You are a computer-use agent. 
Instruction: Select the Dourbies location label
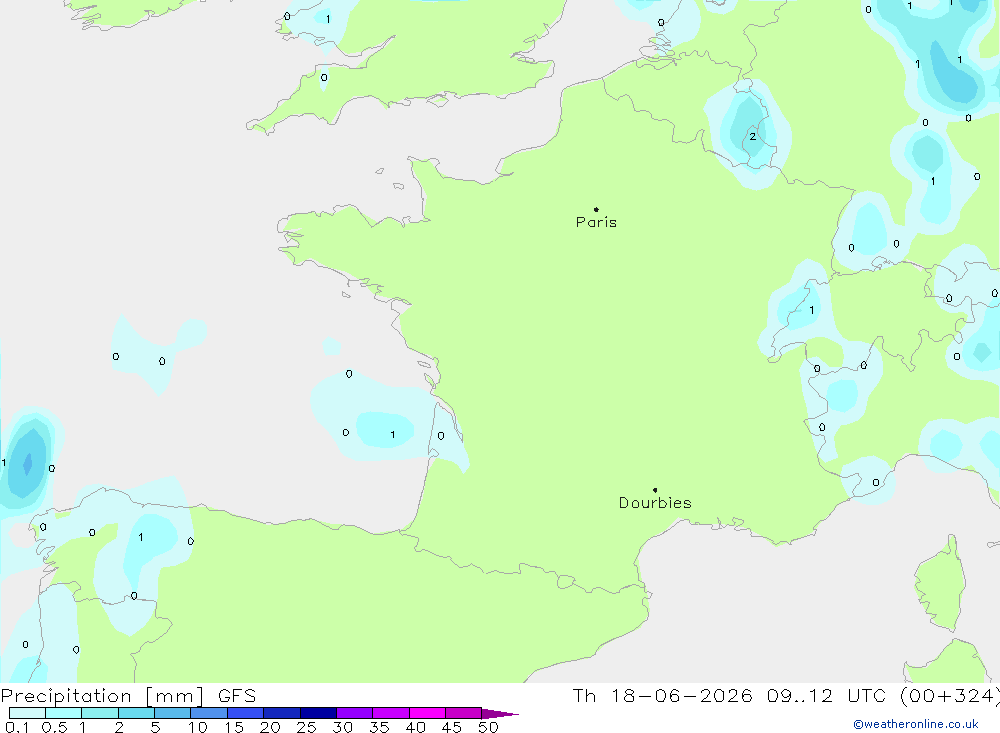[655, 503]
